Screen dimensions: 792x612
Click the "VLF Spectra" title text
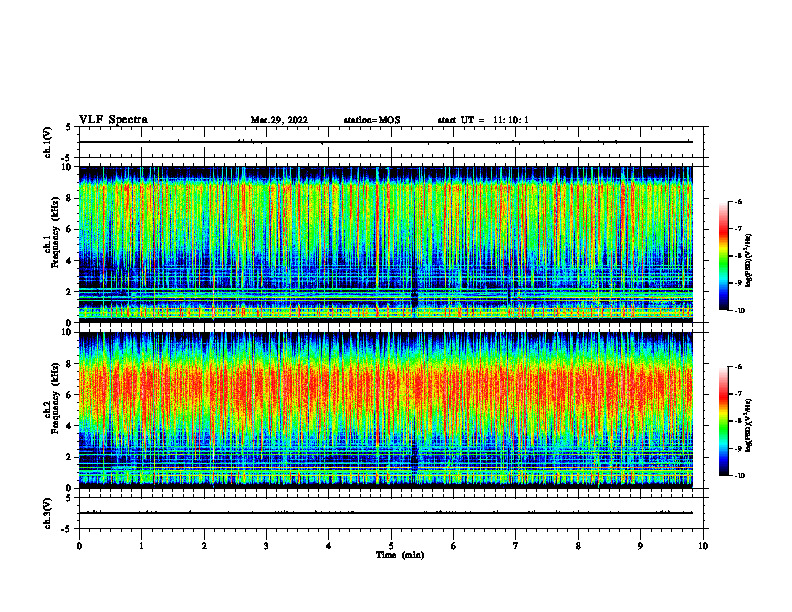113,120
